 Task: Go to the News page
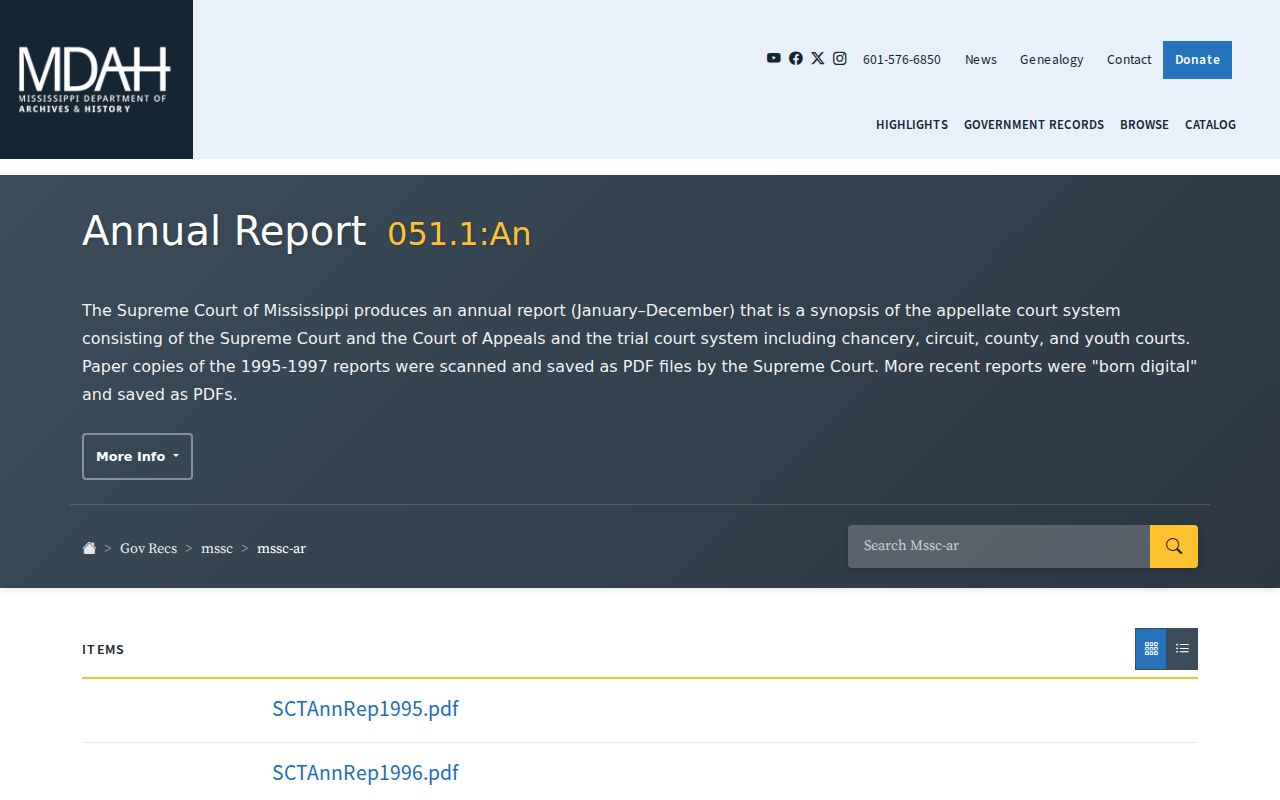980,59
